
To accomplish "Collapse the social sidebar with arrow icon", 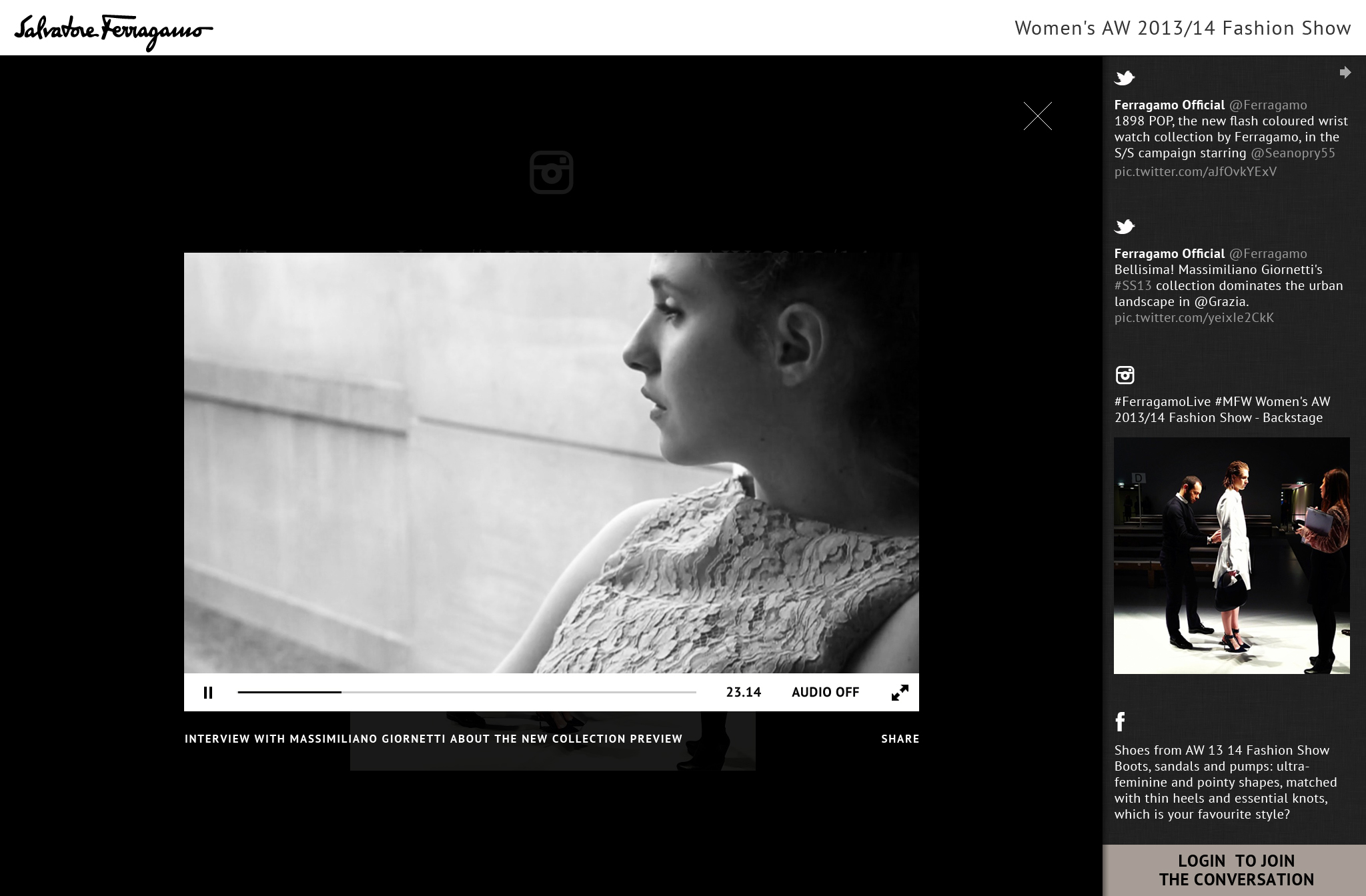I will tap(1345, 72).
